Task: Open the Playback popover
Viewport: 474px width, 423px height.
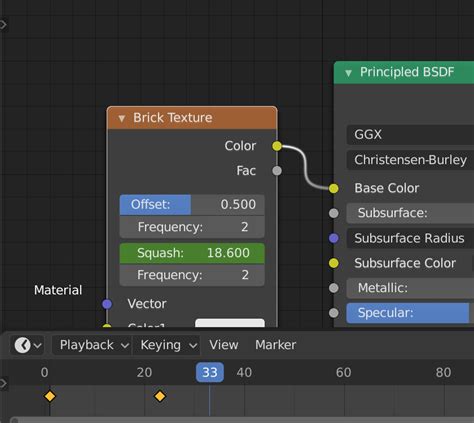Action: tap(91, 345)
